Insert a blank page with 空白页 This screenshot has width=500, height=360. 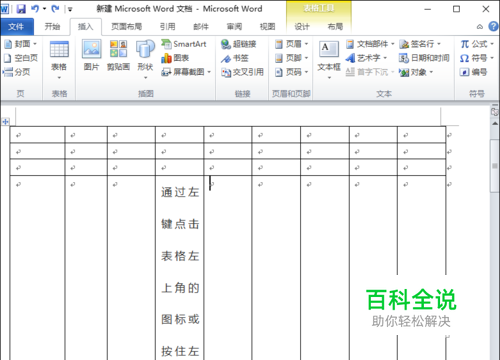pos(21,58)
